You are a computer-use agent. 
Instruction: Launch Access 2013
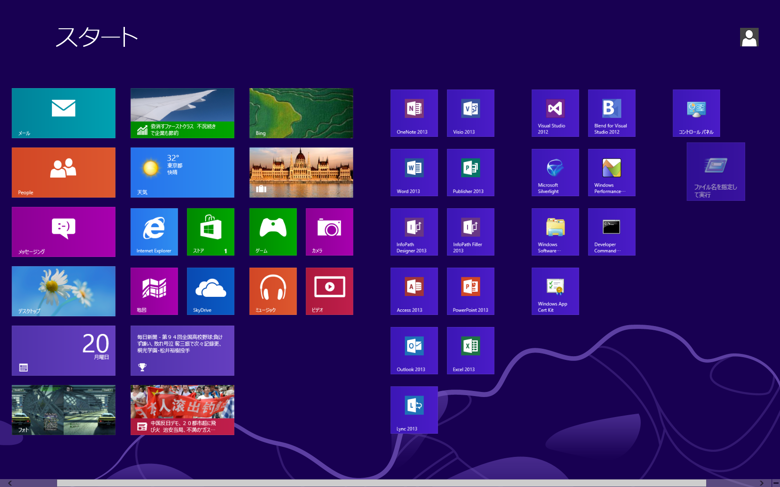click(x=414, y=292)
